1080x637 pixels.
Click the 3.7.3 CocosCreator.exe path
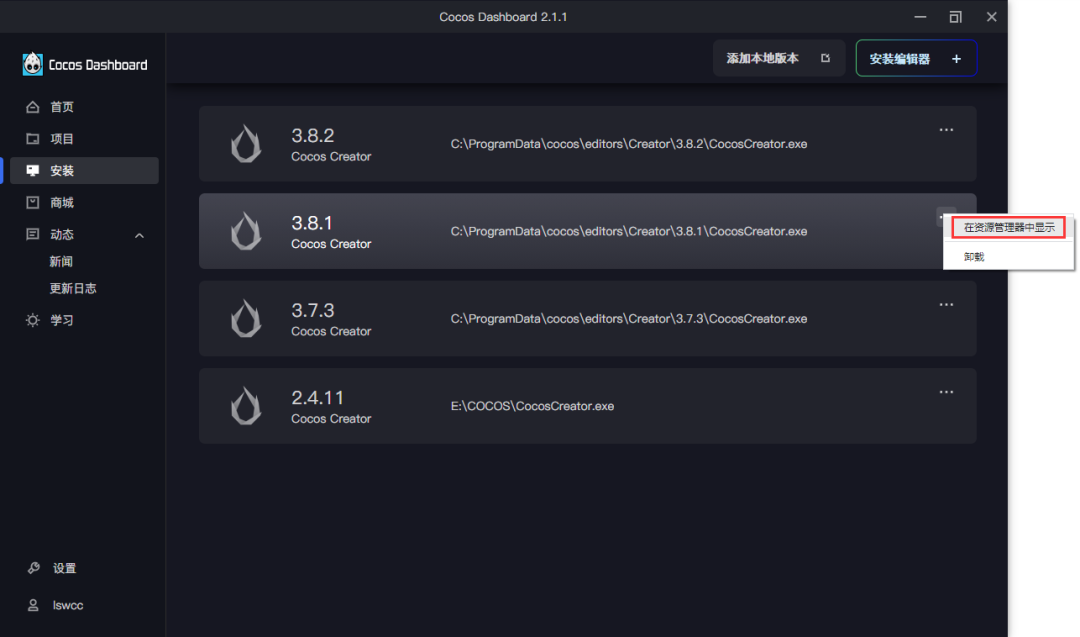coord(629,319)
